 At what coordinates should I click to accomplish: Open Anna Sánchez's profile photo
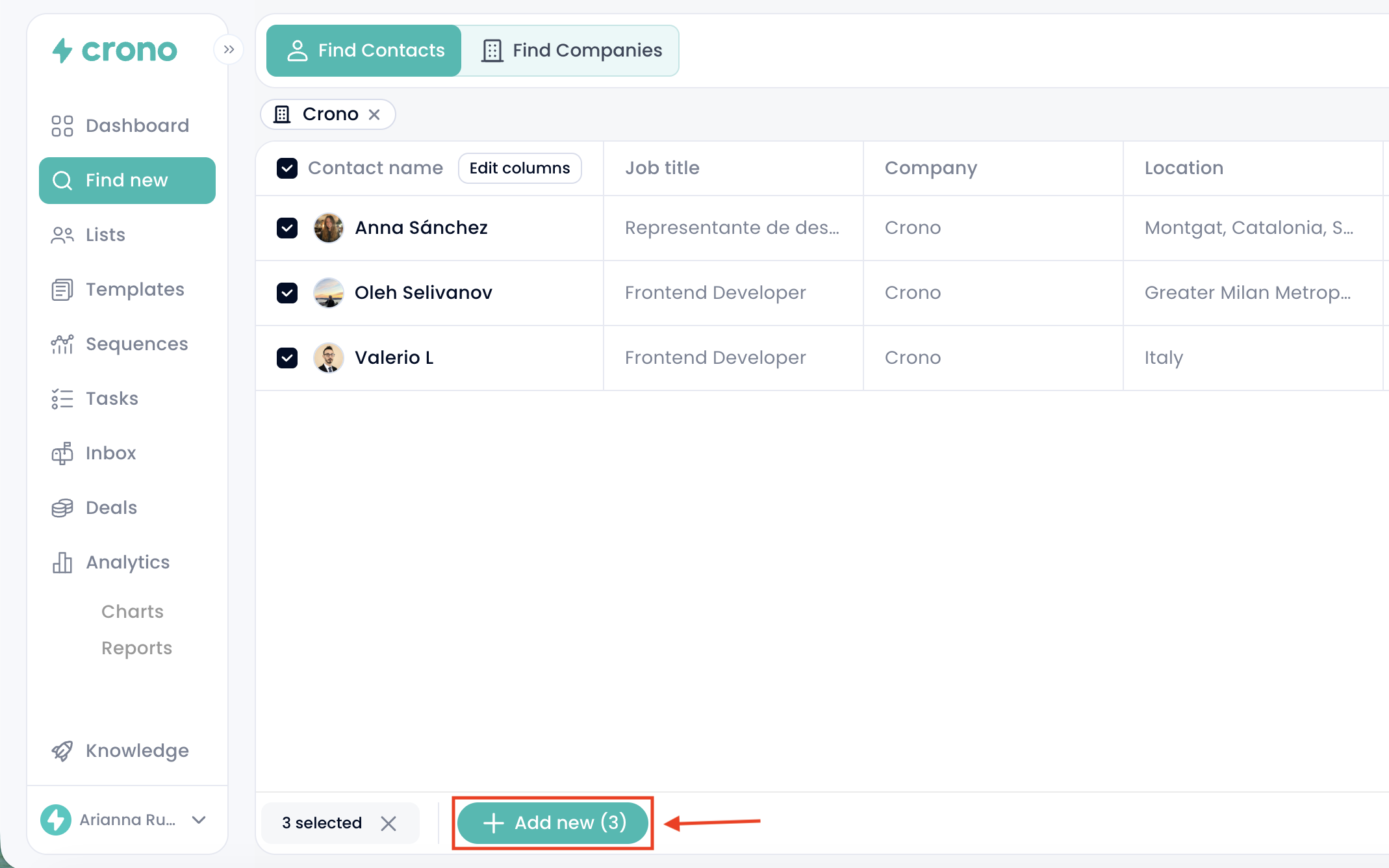coord(329,228)
